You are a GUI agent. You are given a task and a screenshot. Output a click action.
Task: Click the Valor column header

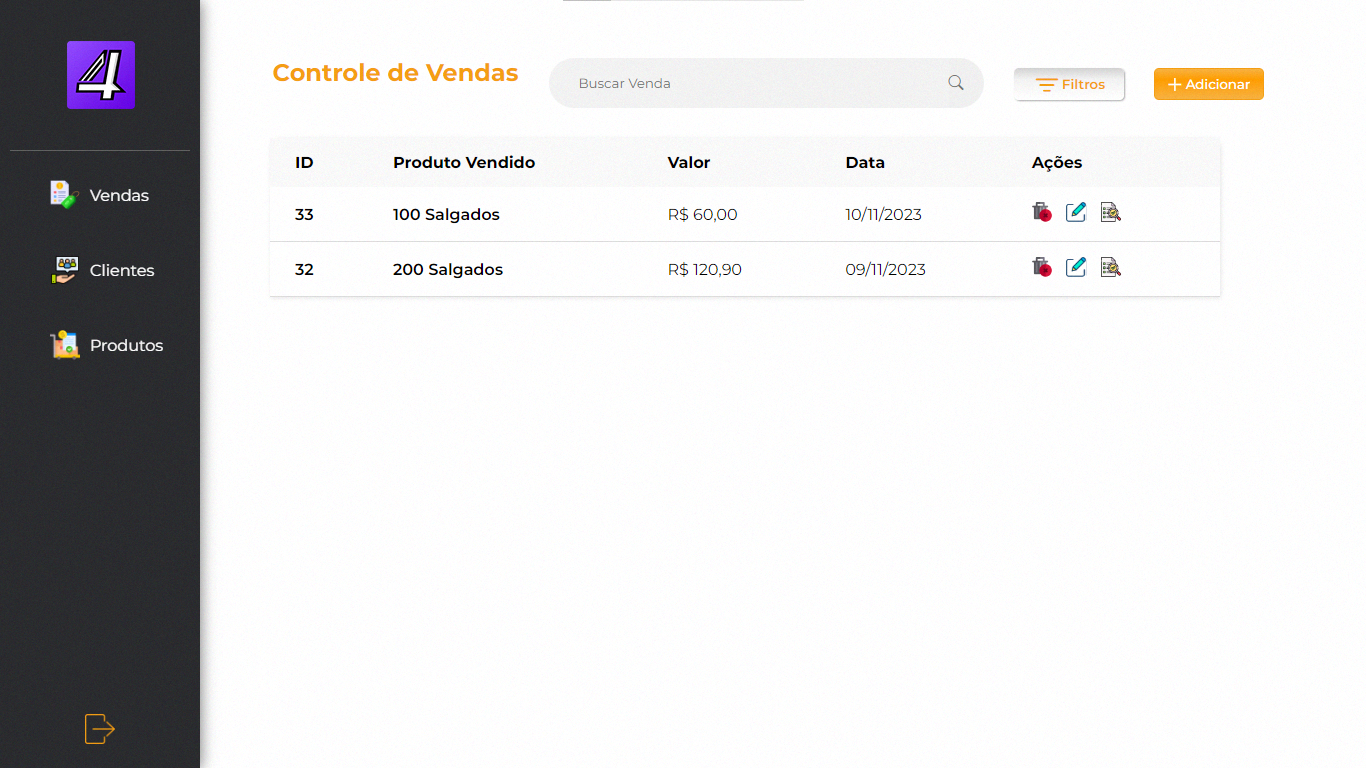click(689, 162)
